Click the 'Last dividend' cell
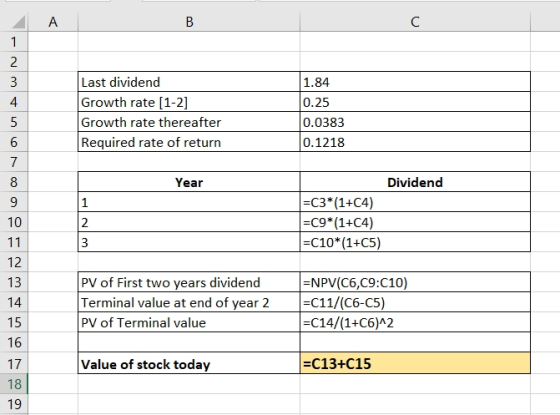The image size is (560, 415). click(189, 82)
